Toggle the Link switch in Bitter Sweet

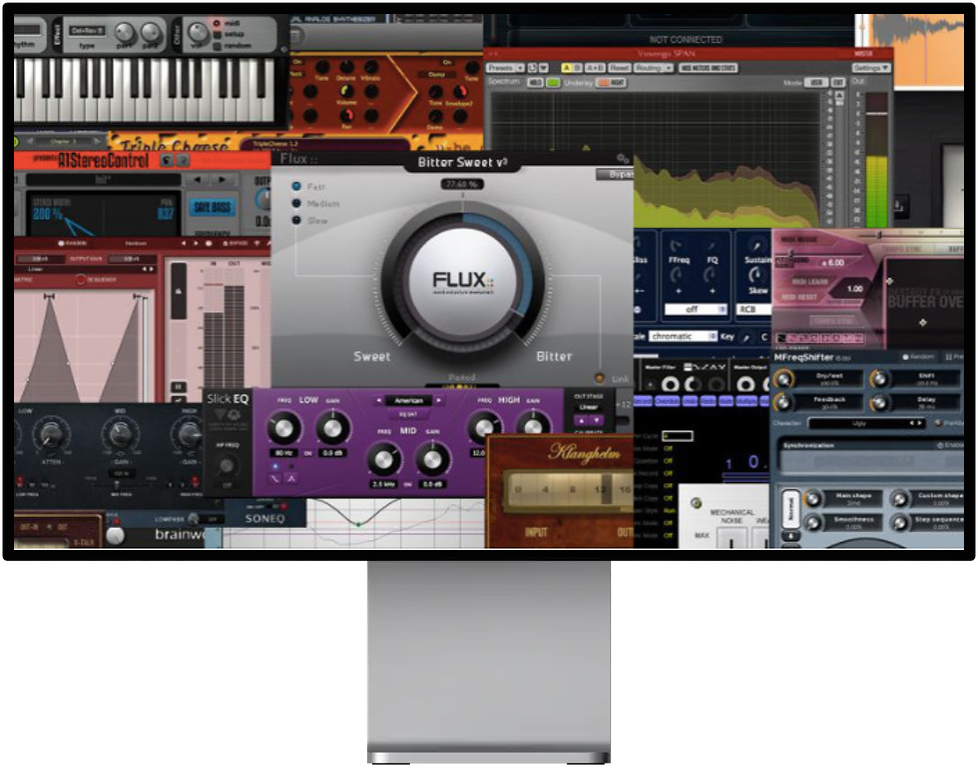[600, 378]
